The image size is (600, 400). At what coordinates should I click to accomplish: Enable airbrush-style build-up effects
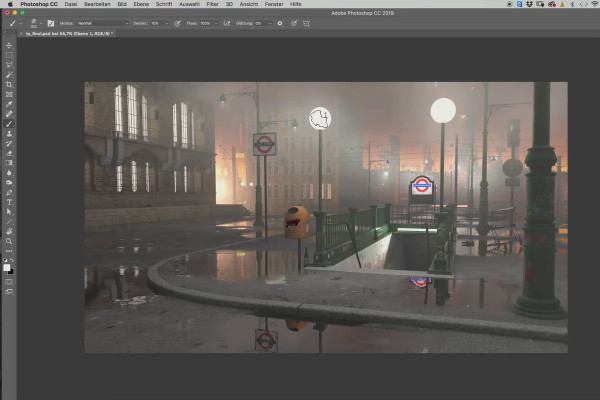pos(227,23)
